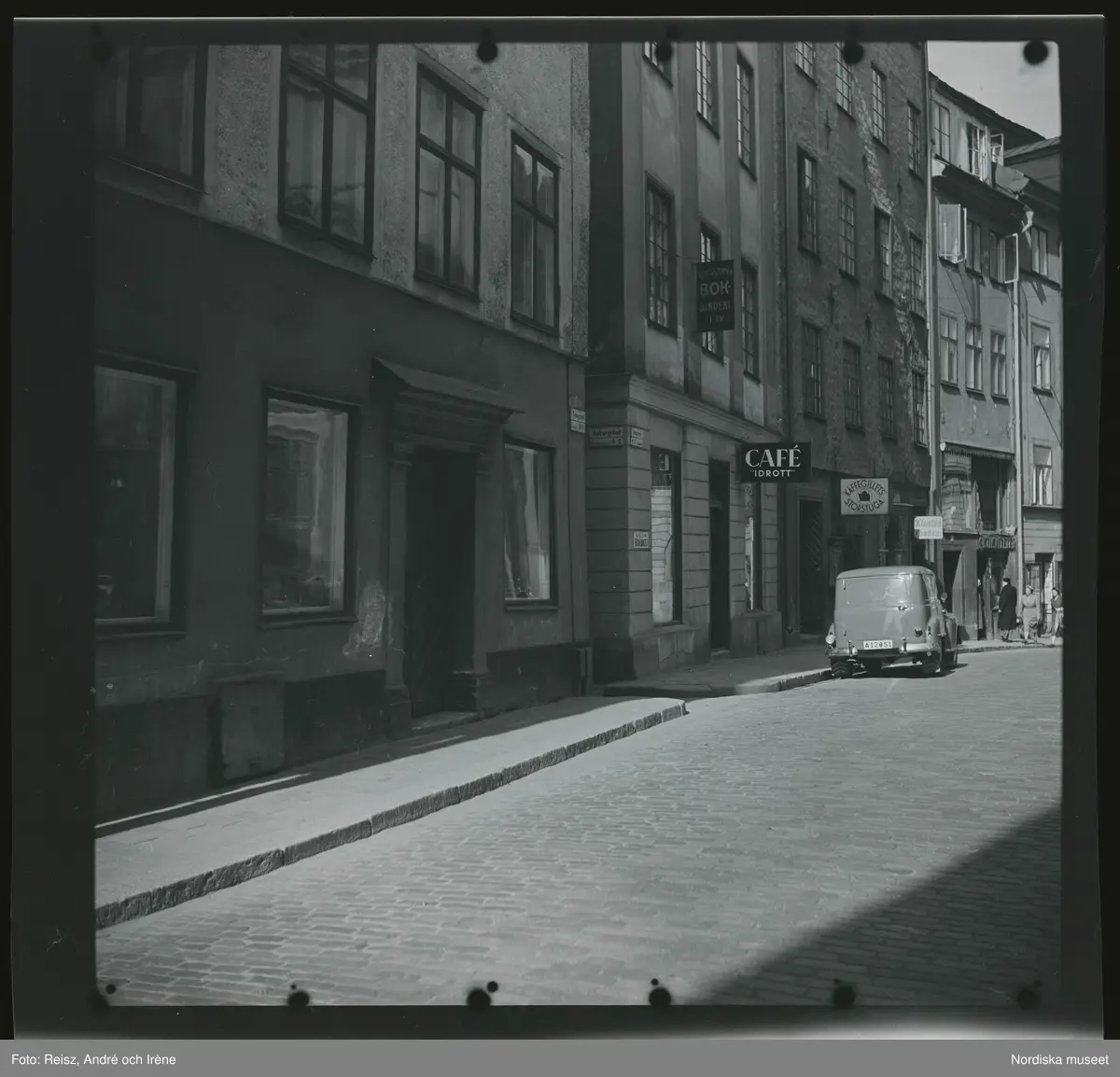This screenshot has width=1120, height=1077.
Task: Click the BOK-BINDERI hanging sign
Action: tap(715, 296)
